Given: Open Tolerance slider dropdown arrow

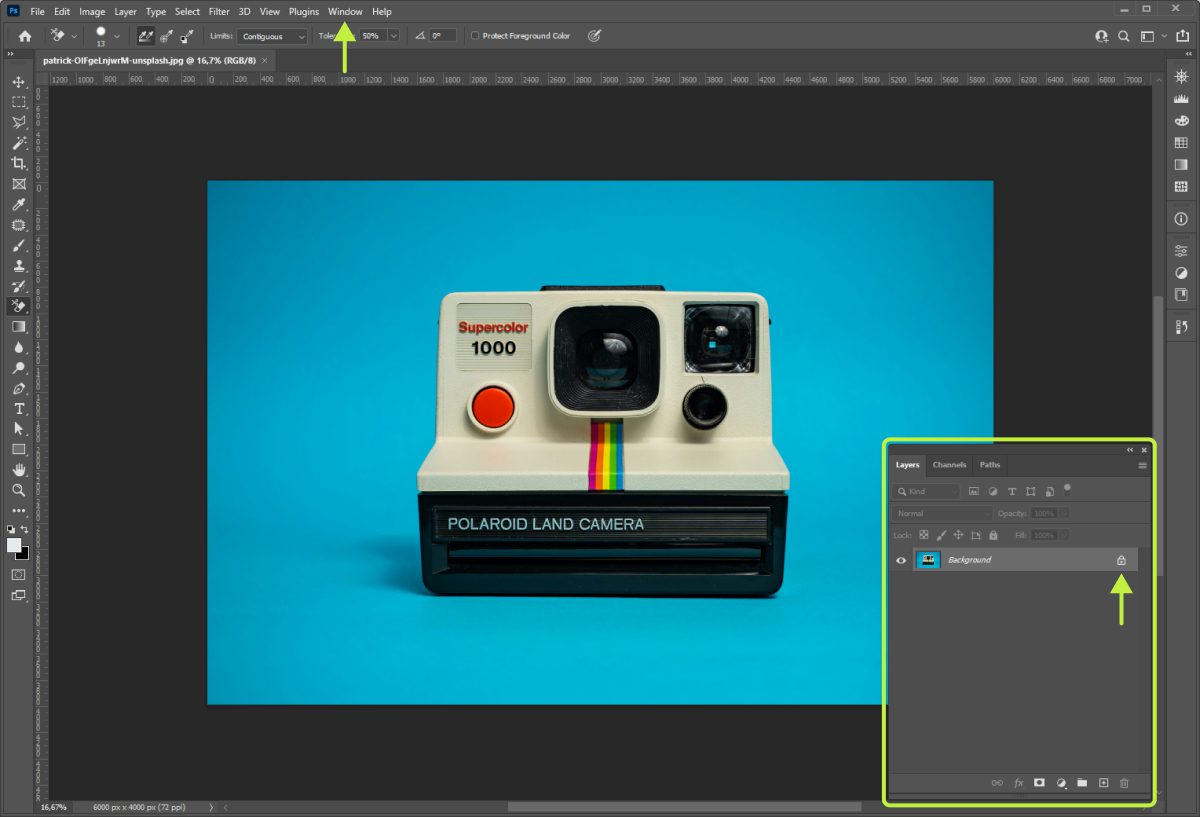Looking at the screenshot, I should click(393, 36).
